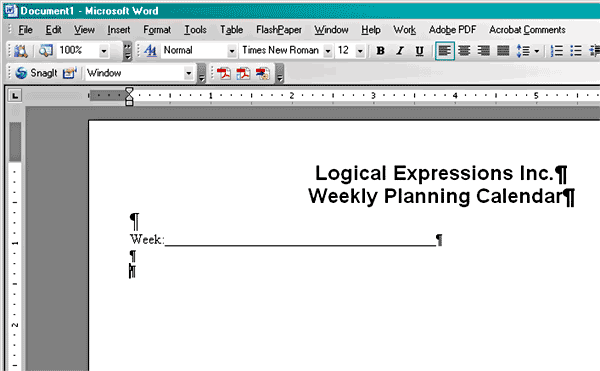Click the vertical ruler at 1 inch mark
This screenshot has height=371, width=600.
(x=15, y=243)
